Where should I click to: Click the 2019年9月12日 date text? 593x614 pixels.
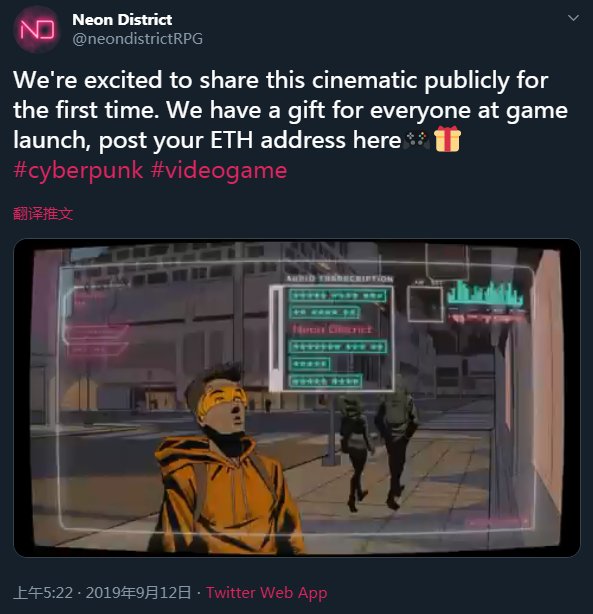point(138,592)
